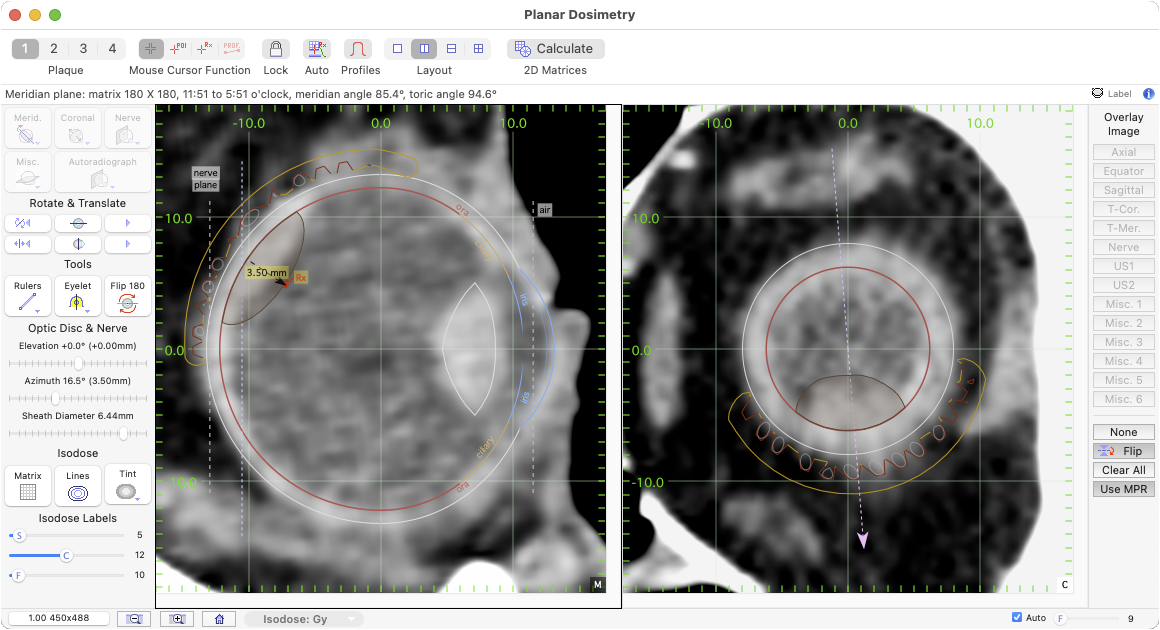Select the four-pane grid layout

click(478, 49)
